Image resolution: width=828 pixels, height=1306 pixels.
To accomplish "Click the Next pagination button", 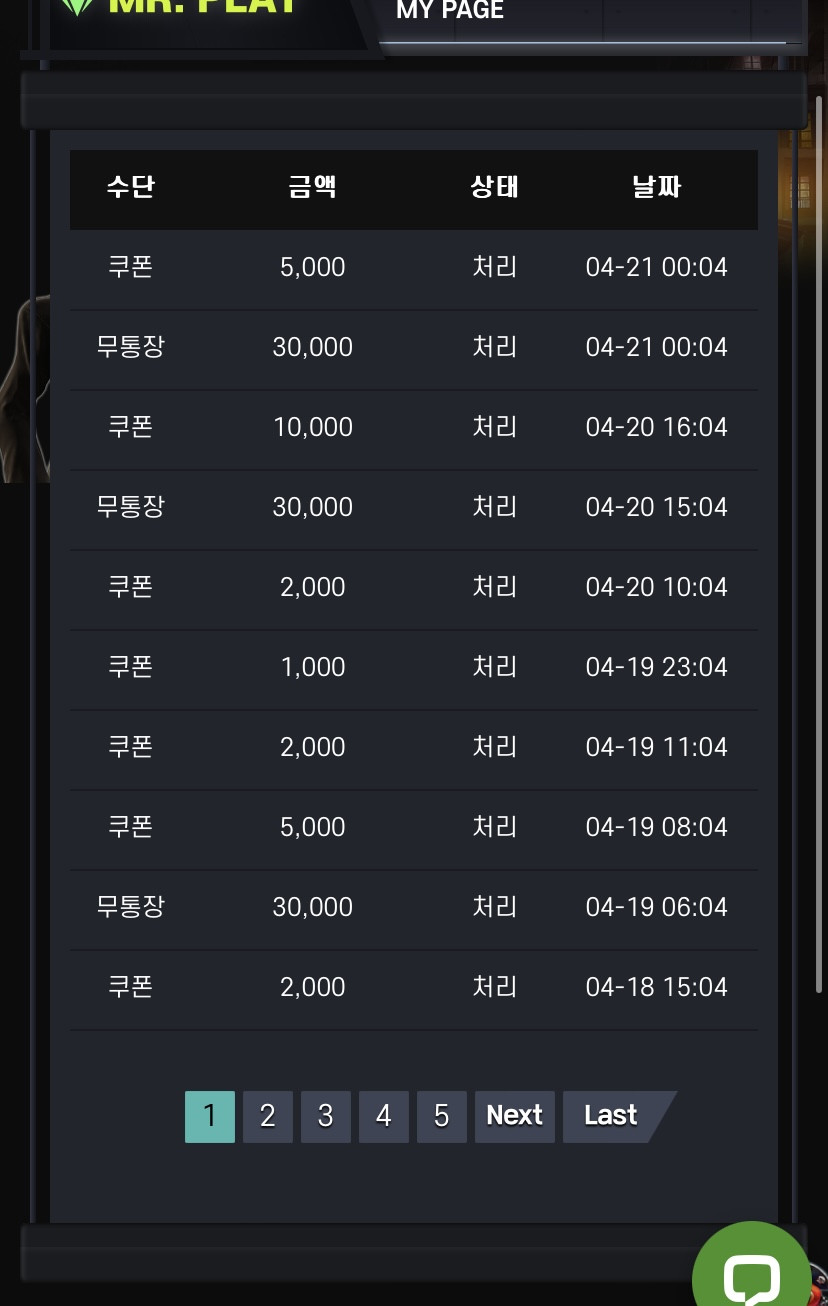I will (514, 1116).
